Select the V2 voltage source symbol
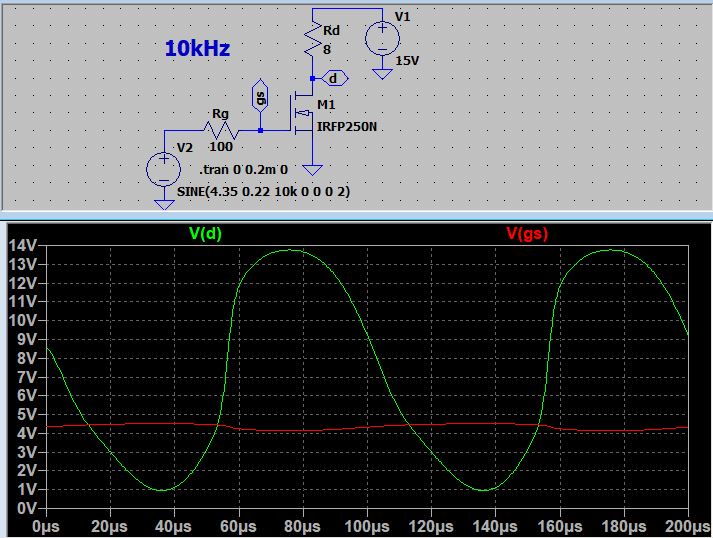 pos(164,169)
